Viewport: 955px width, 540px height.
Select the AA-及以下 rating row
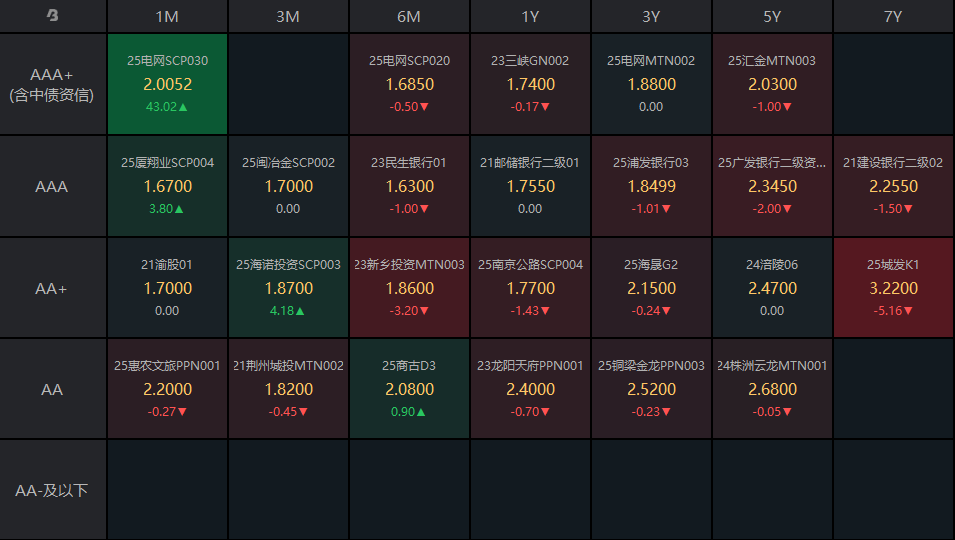tap(52, 490)
